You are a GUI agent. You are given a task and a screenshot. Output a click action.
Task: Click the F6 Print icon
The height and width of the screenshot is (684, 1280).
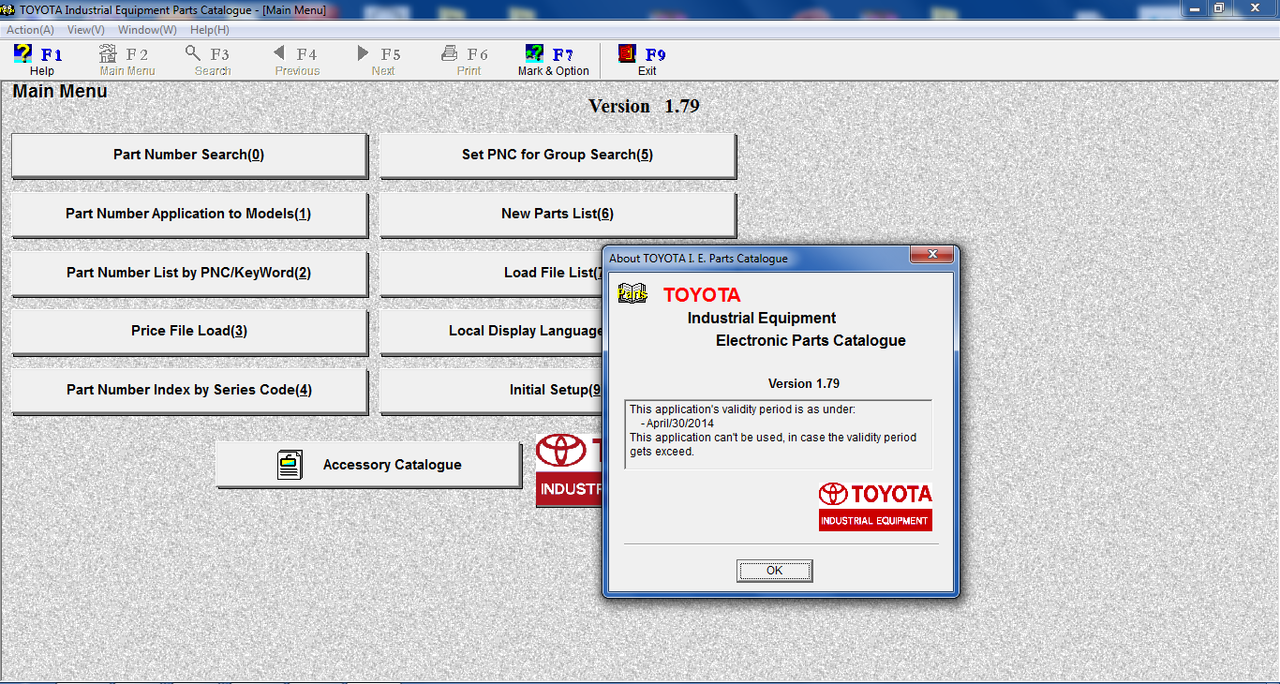coord(450,53)
